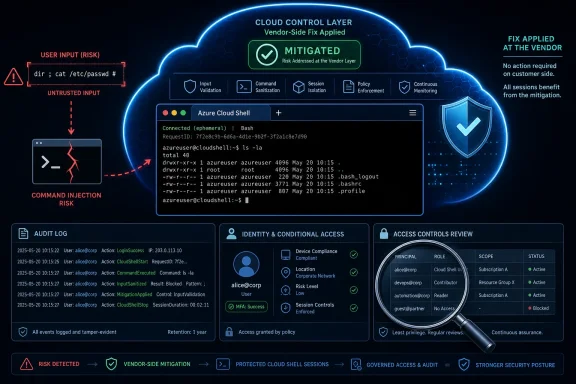The height and width of the screenshot is (384, 576).
Task: Click the SCOPE column header
Action: pyautogui.click(x=486, y=256)
